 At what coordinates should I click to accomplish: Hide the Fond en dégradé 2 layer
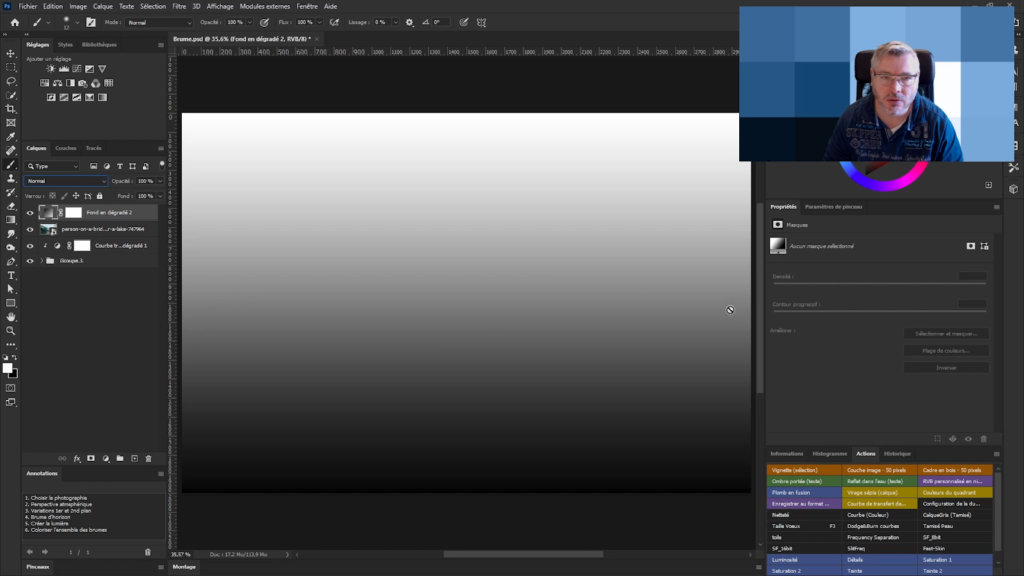pos(30,212)
